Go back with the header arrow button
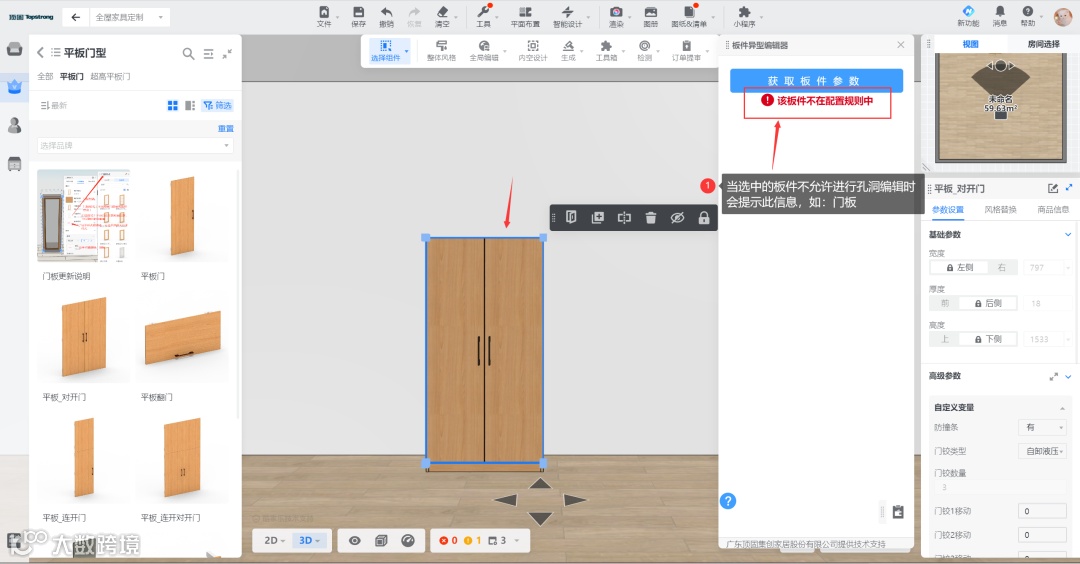Image resolution: width=1080 pixels, height=564 pixels. (x=75, y=17)
